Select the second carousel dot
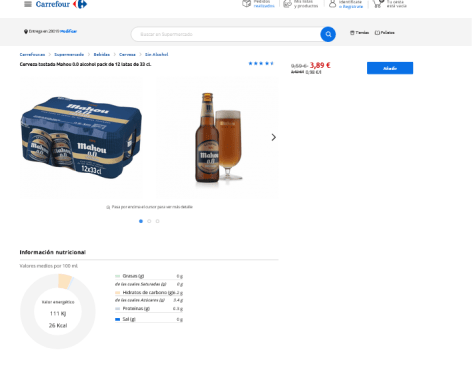Image resolution: width=475 pixels, height=366 pixels. (x=149, y=221)
